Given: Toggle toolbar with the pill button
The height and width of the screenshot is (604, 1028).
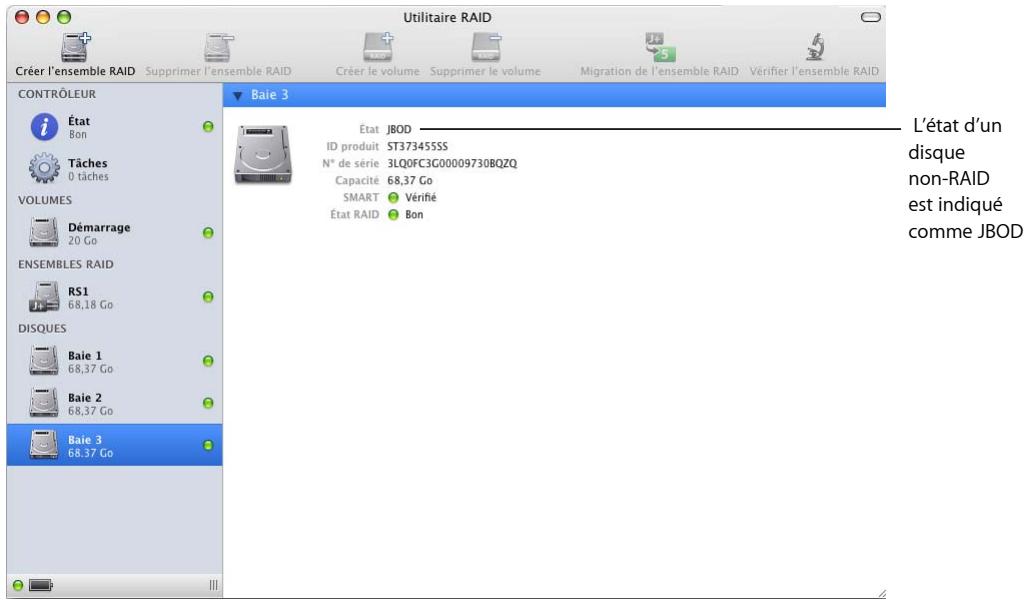Looking at the screenshot, I should click(x=871, y=17).
